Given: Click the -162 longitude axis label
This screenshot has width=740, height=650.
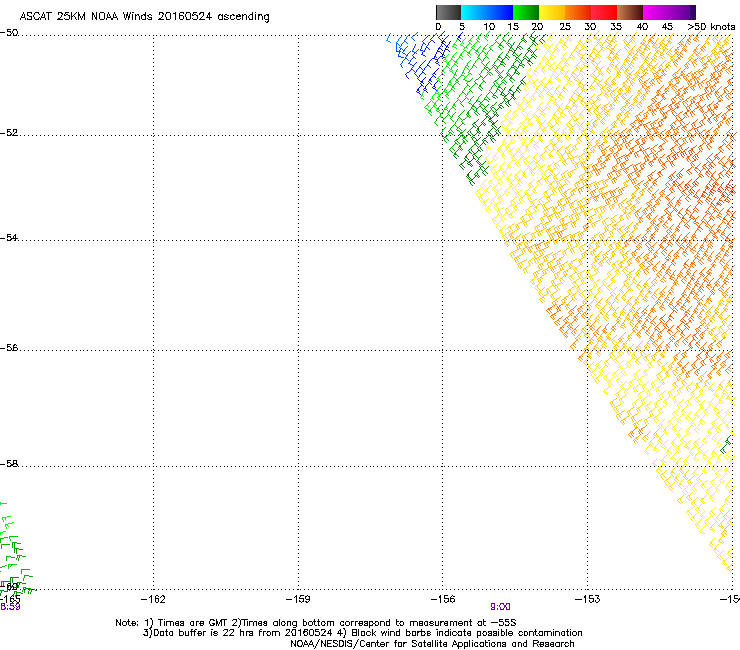Looking at the screenshot, I should coord(153,599).
